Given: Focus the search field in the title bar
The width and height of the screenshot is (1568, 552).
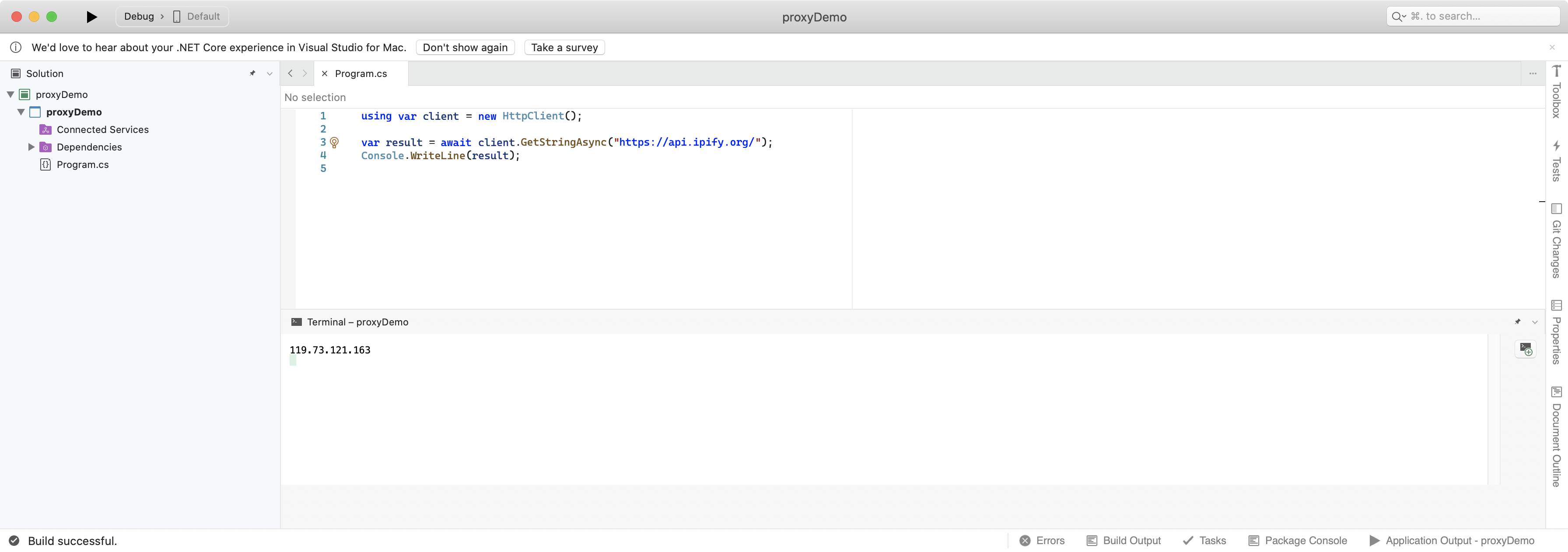Looking at the screenshot, I should click(x=1473, y=17).
